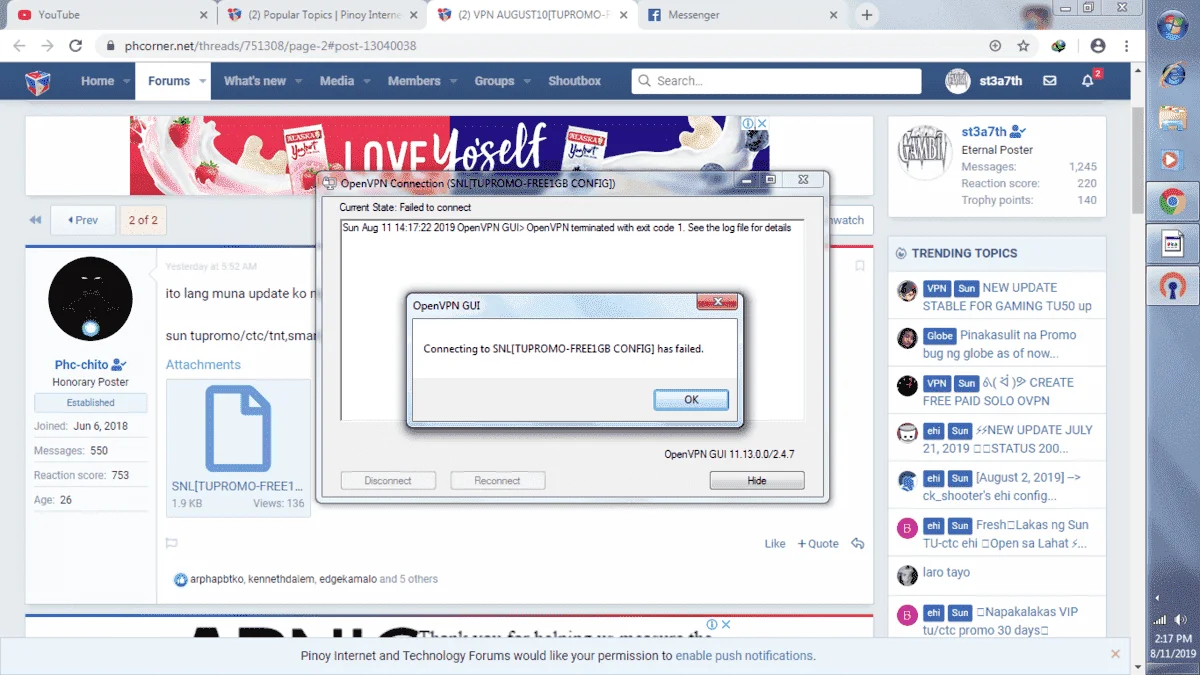Click OK in the OpenVPN GUI dialog
The width and height of the screenshot is (1200, 675).
691,399
